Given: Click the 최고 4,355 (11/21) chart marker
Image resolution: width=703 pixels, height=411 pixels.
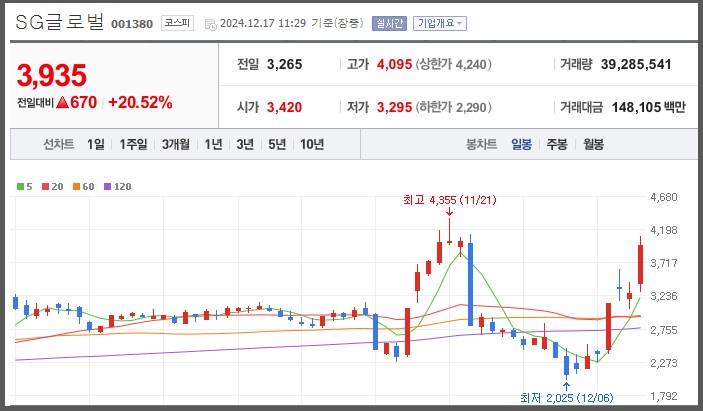Looking at the screenshot, I should coord(450,200).
